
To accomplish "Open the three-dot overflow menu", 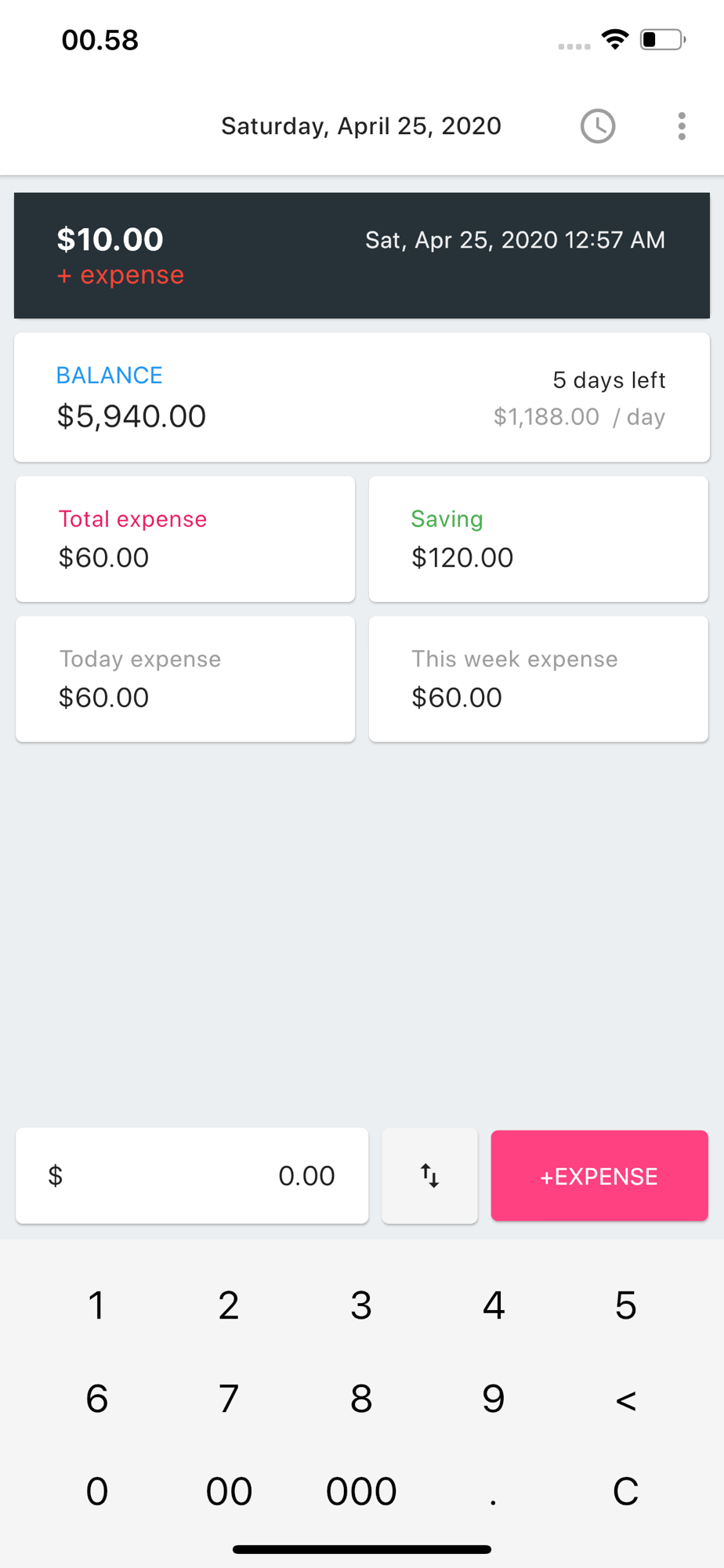I will tap(682, 126).
